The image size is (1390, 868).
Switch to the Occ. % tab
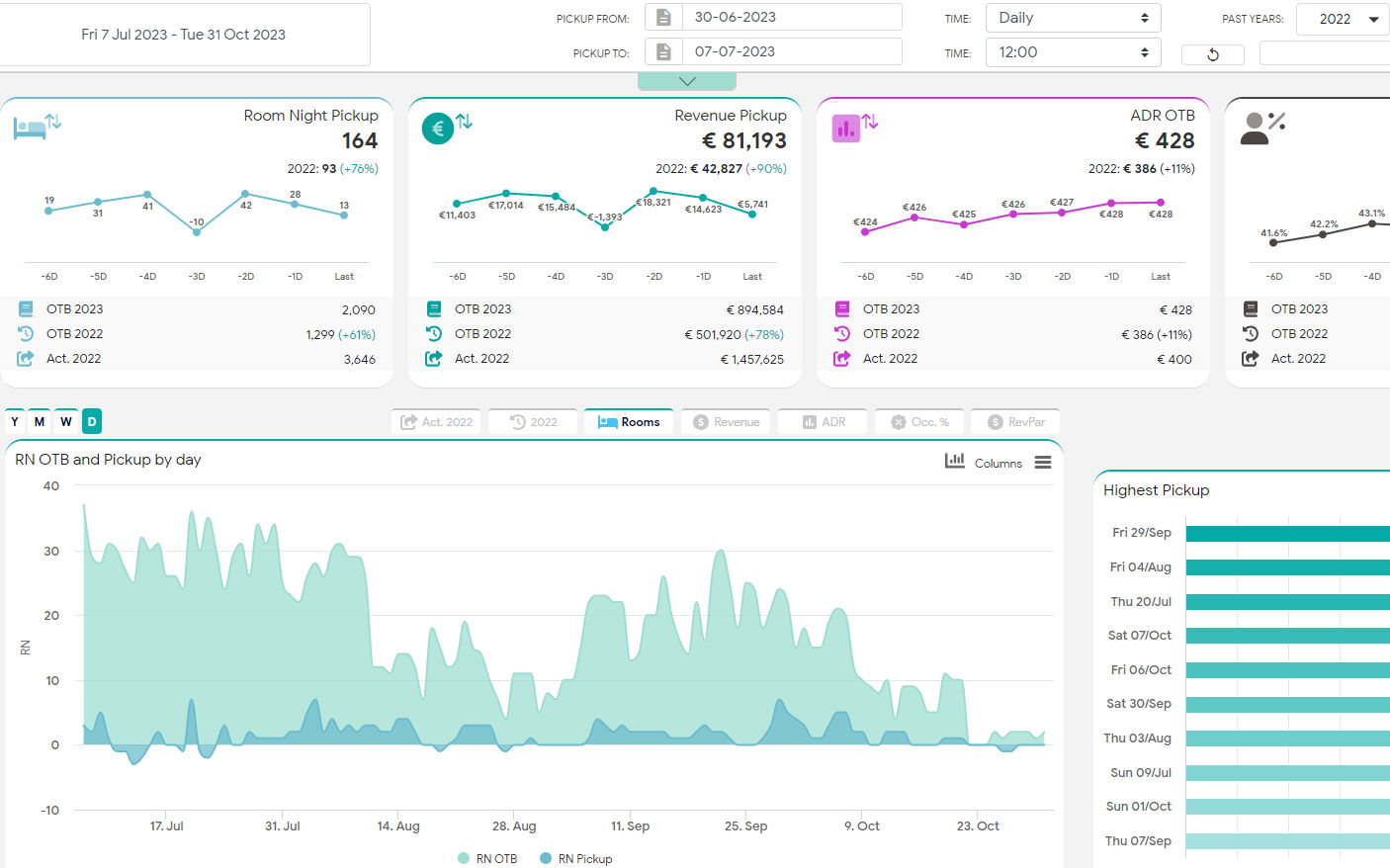tap(918, 422)
